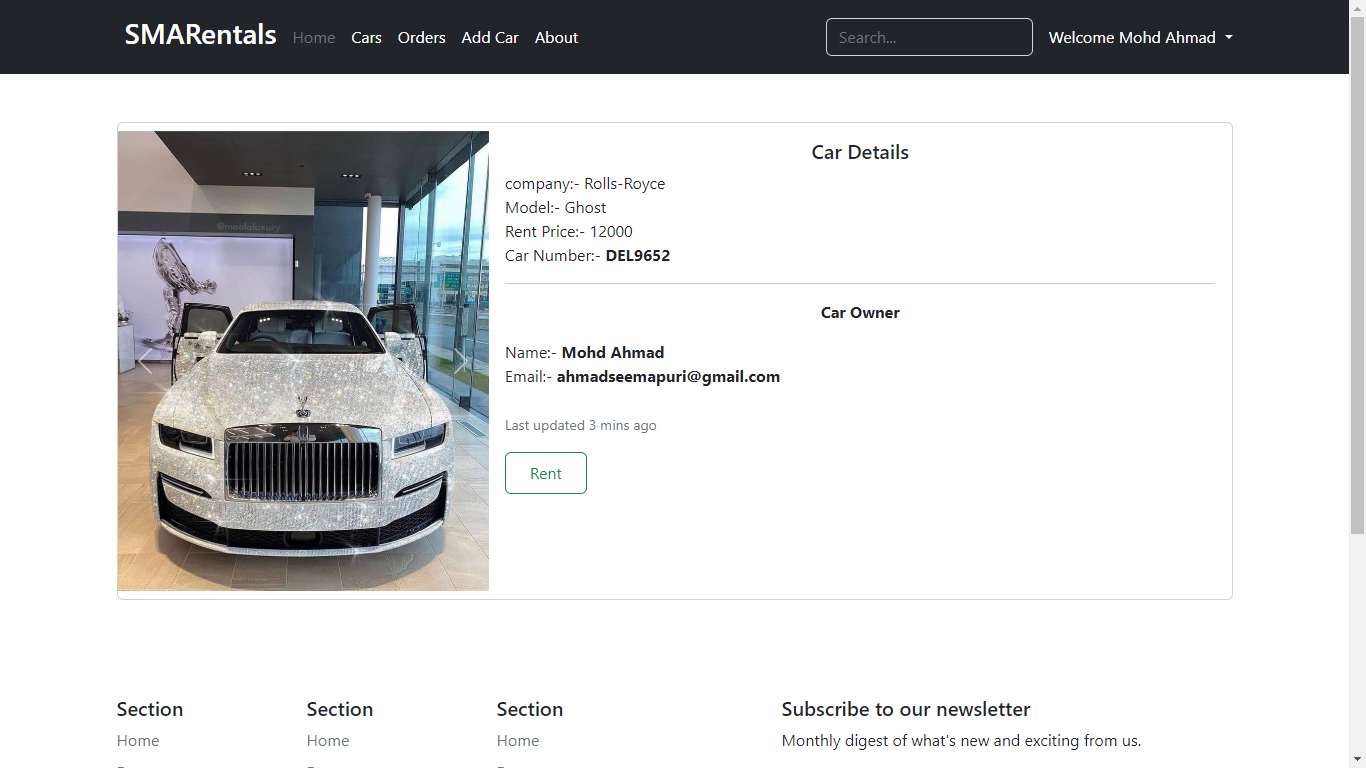Click the Rent button

point(546,473)
